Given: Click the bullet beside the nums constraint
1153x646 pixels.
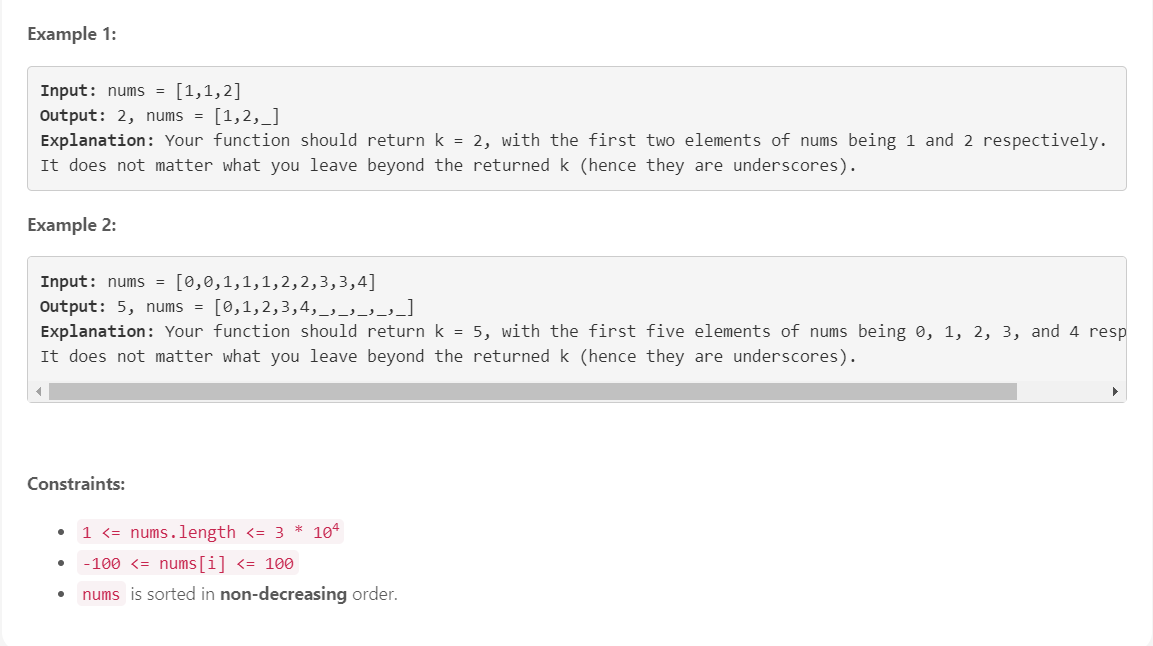Looking at the screenshot, I should 62,594.
